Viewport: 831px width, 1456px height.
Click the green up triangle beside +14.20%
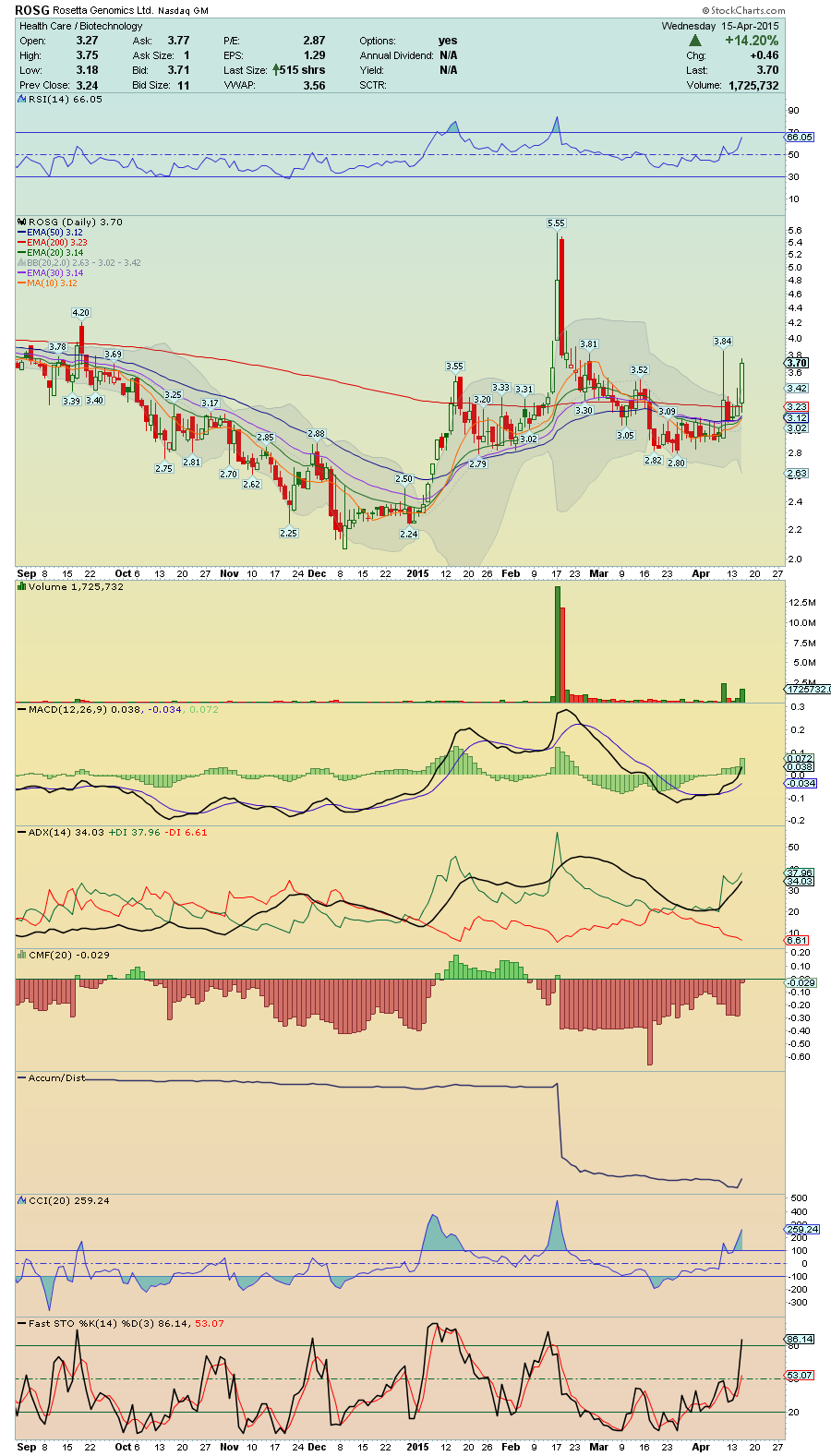pos(695,41)
